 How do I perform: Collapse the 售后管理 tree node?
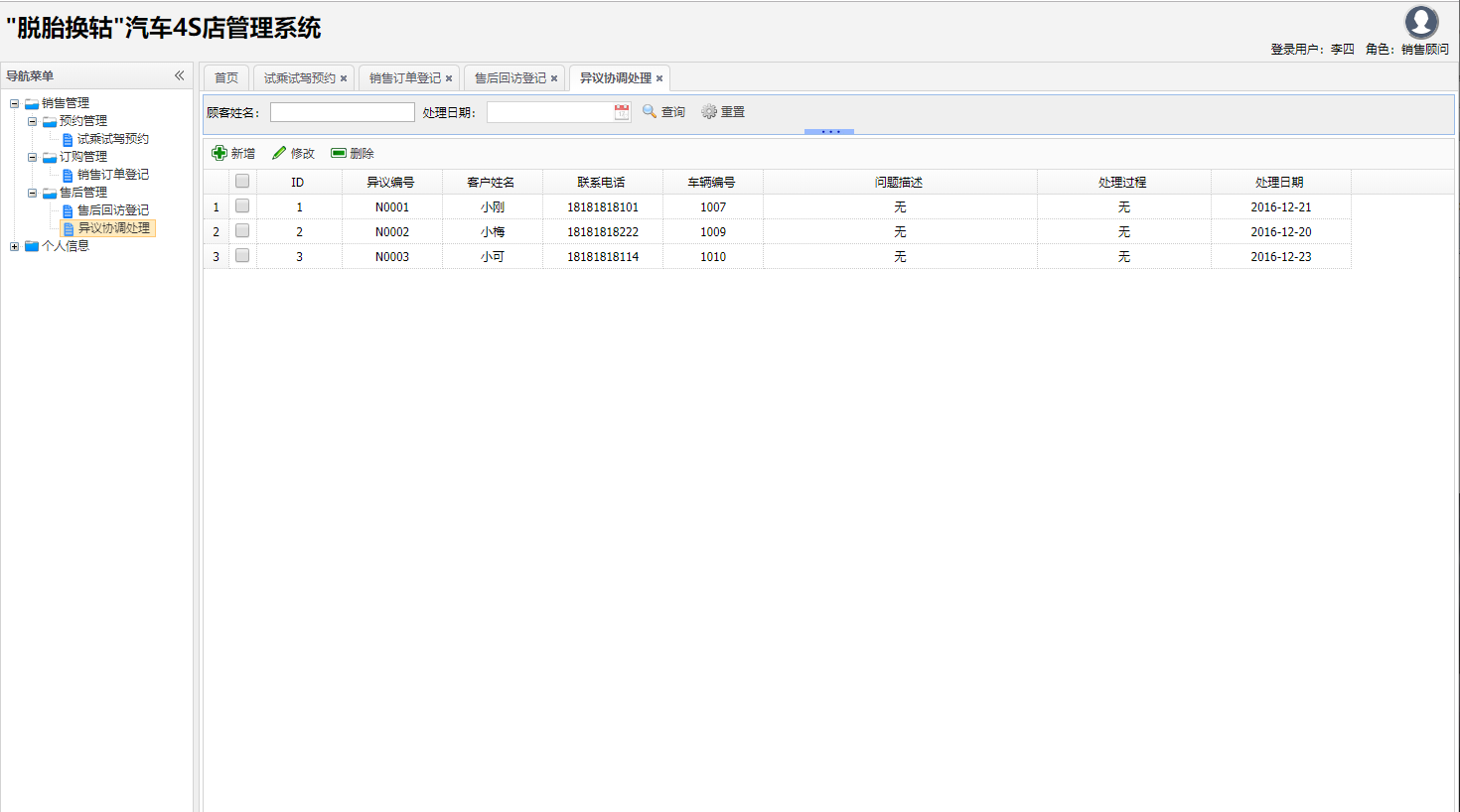[32, 193]
